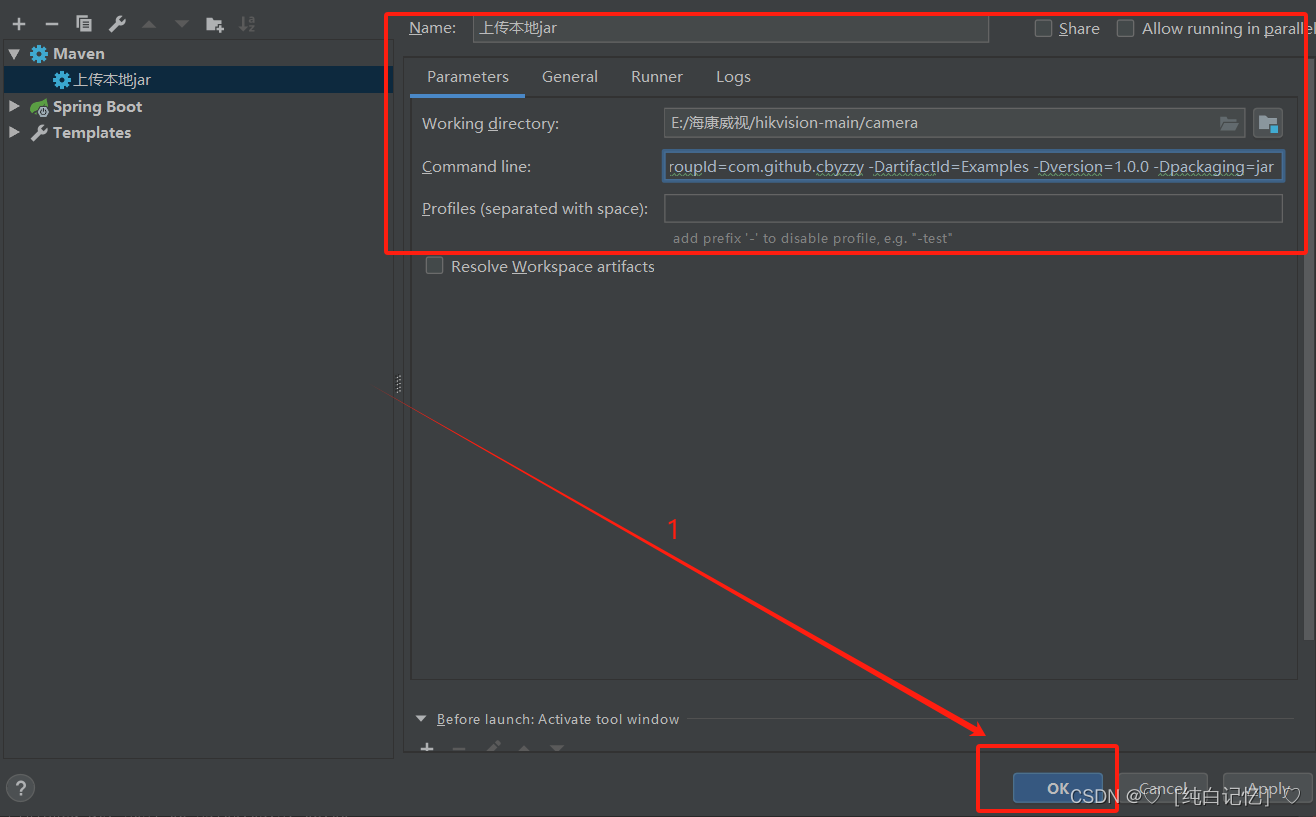Switch to the General tab
Viewport: 1316px width, 817px height.
(x=570, y=77)
